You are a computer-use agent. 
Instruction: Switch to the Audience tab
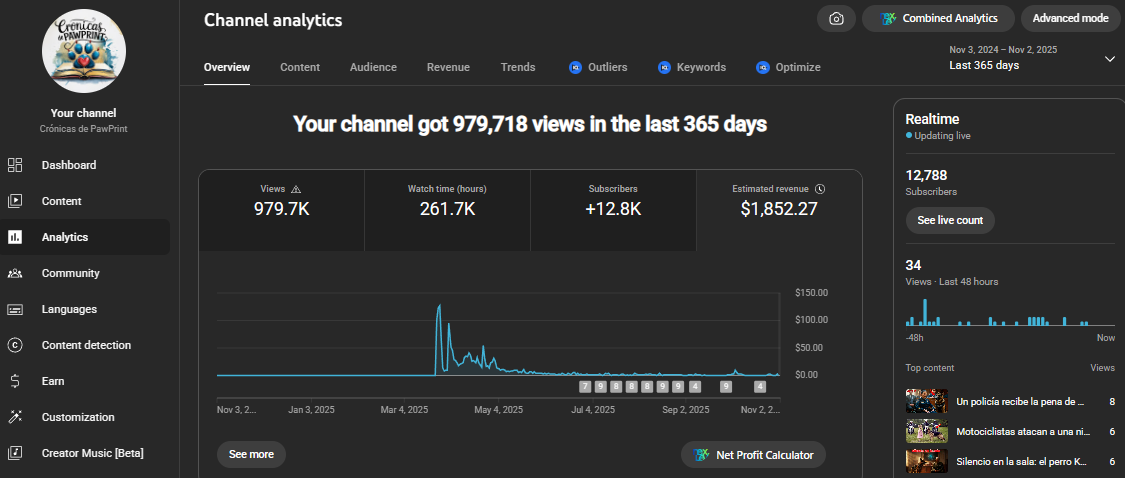click(x=373, y=67)
